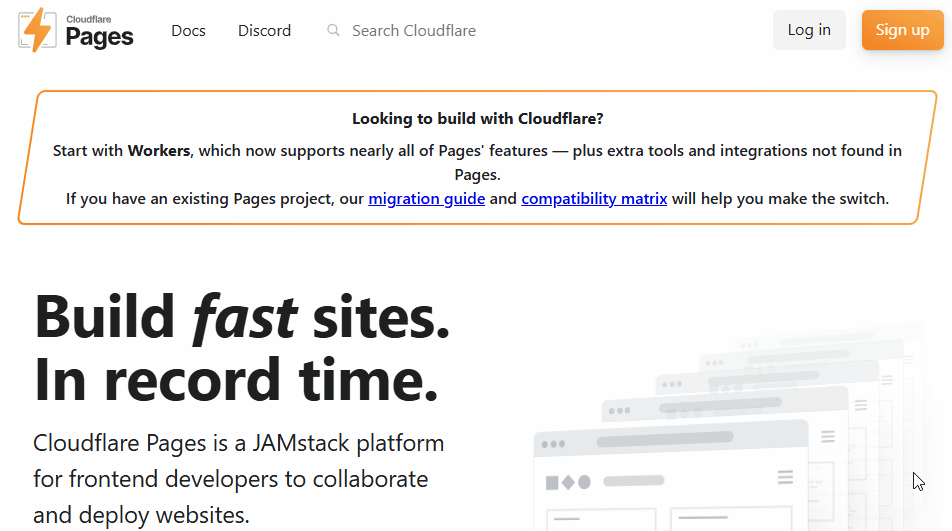The height and width of the screenshot is (531, 952).
Task: Click the circle shape icon in the front mockup
Action: coord(584,483)
